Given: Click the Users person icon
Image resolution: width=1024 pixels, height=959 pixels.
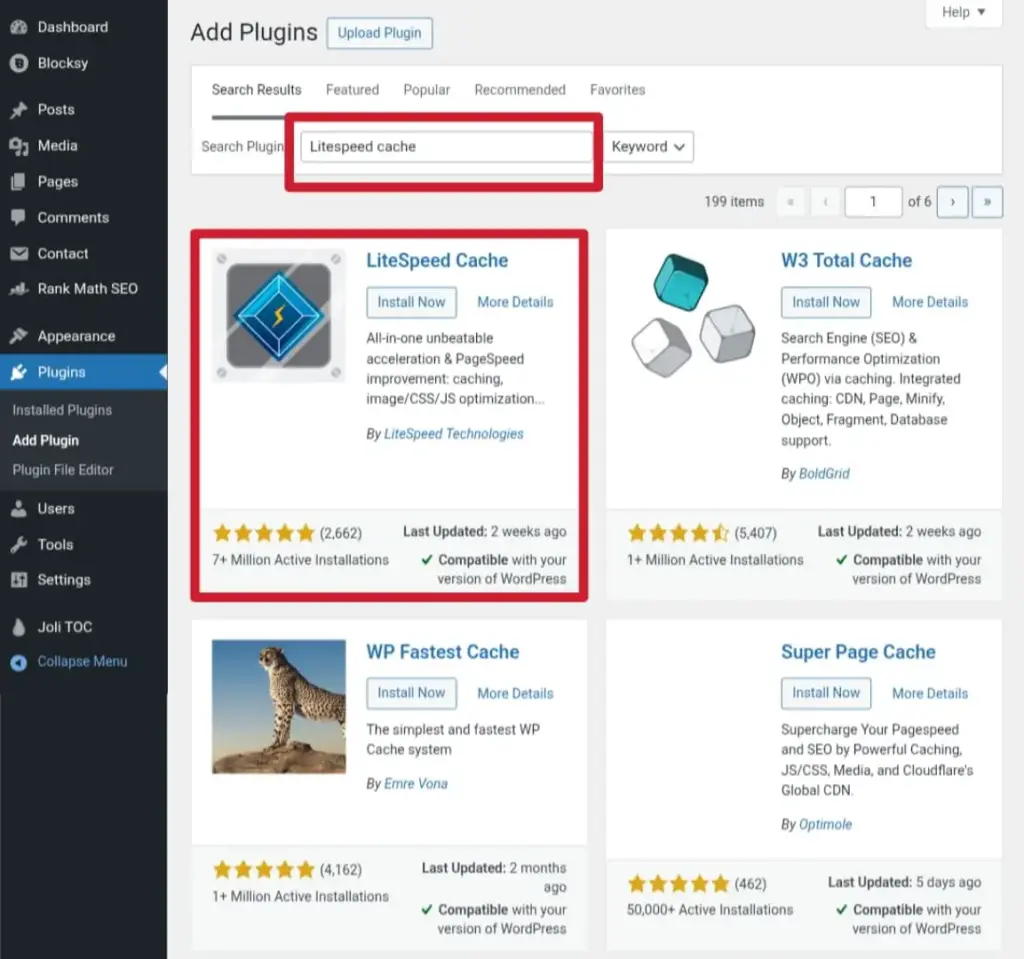Looking at the screenshot, I should (x=19, y=508).
